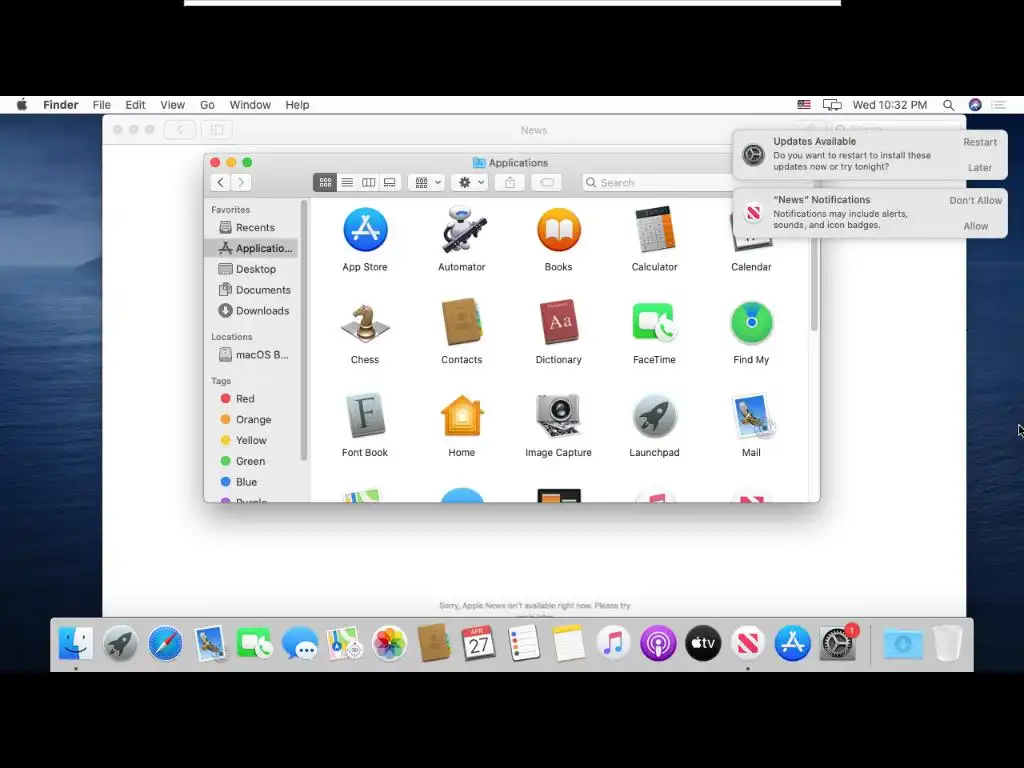Open the Font Book app icon

(x=365, y=415)
